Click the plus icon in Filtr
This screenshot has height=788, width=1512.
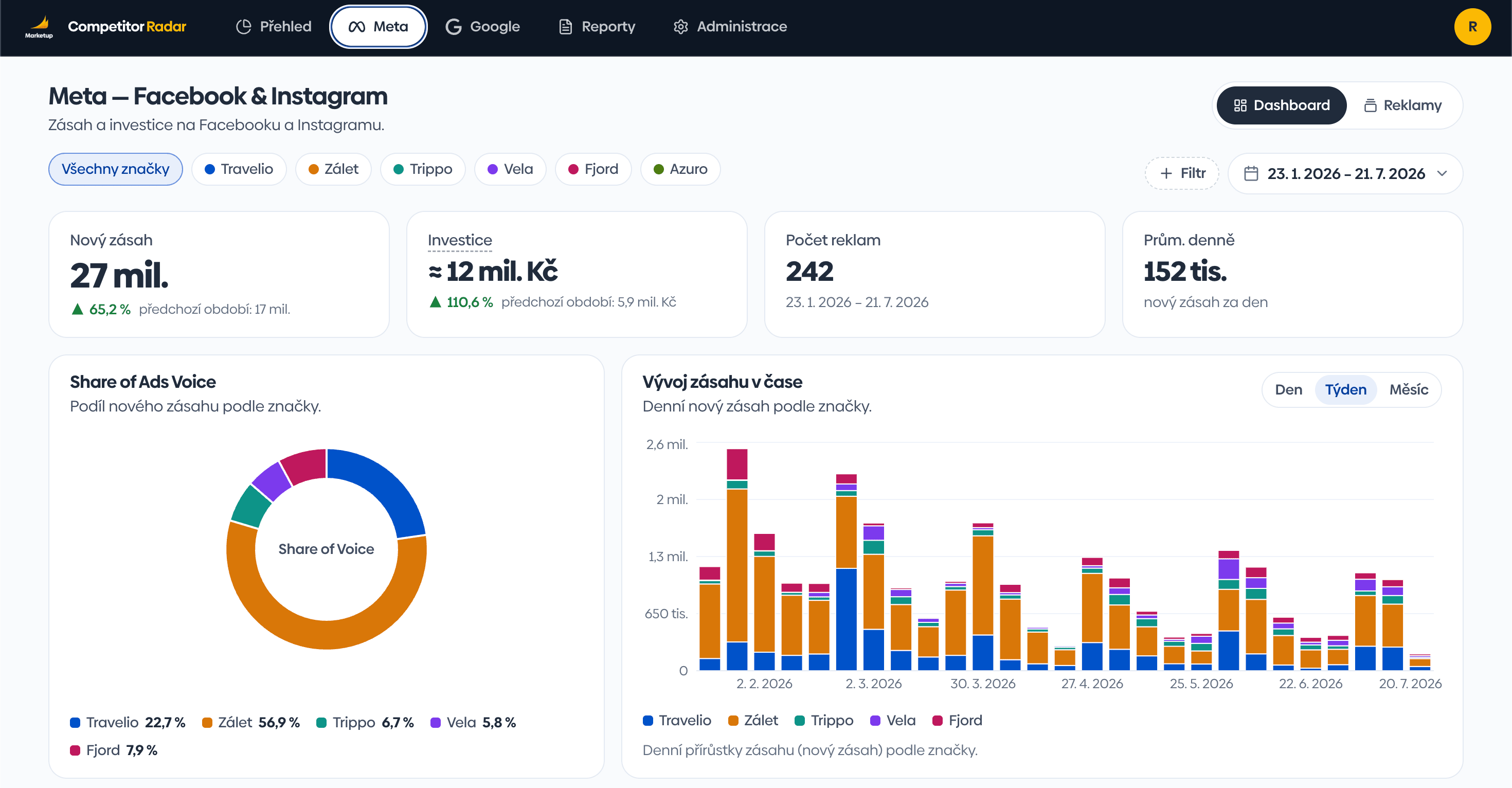pos(1166,173)
